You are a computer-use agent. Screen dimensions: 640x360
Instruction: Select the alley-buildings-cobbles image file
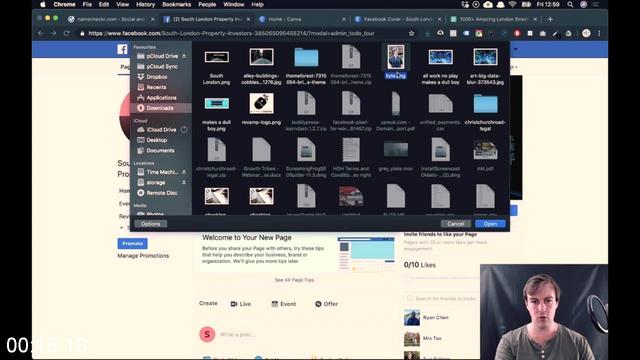261,65
